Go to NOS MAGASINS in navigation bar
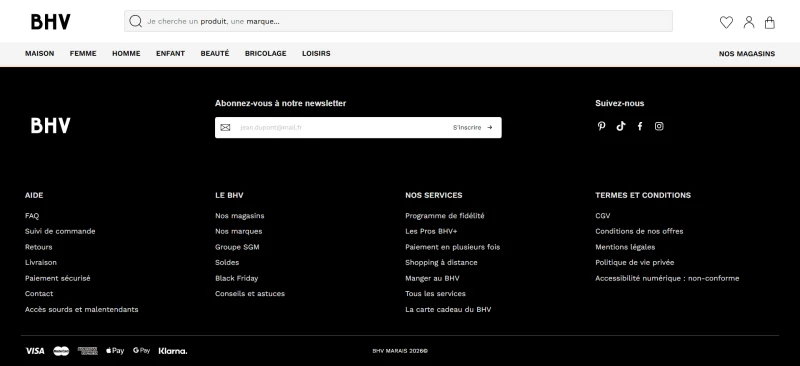This screenshot has height=366, width=800. click(746, 54)
